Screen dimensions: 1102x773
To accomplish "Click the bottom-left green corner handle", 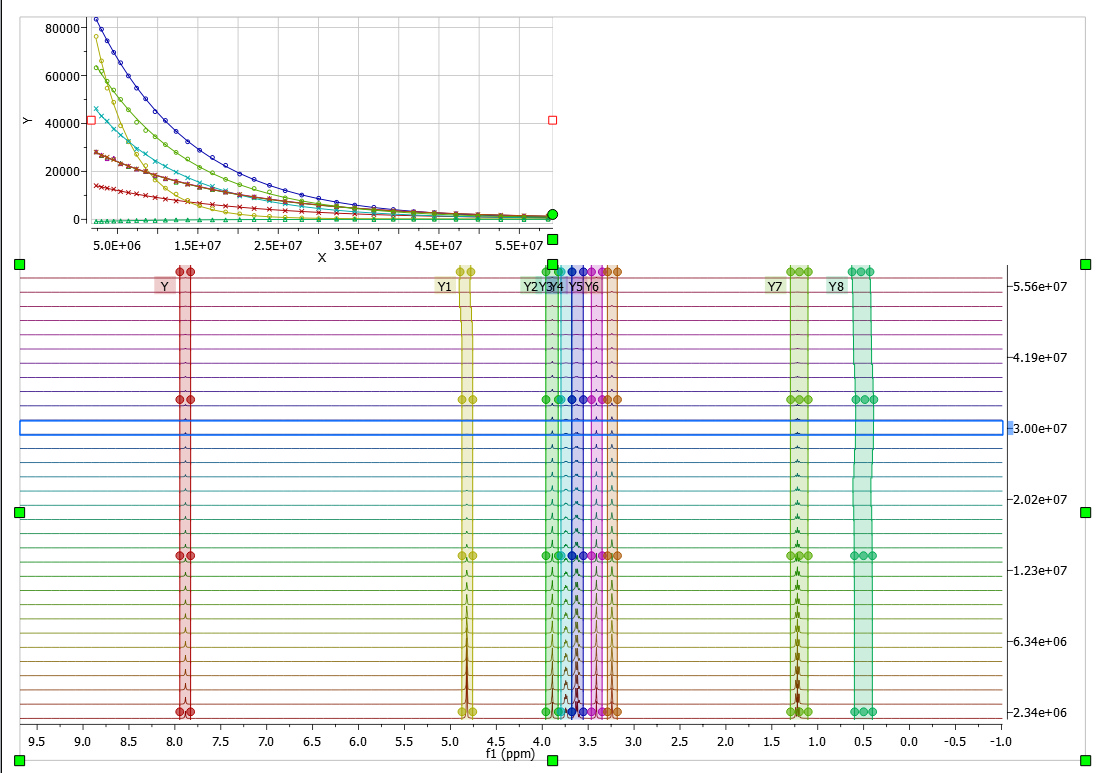I will click(x=19, y=761).
